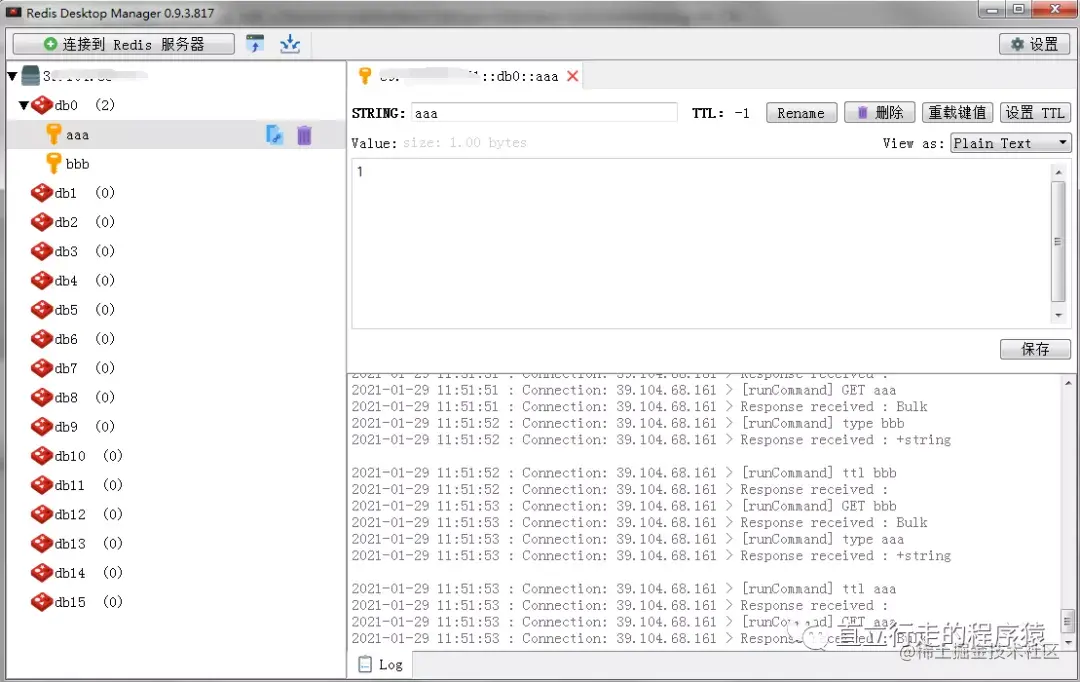Open the View as Plain Text dropdown
Screen dimensions: 1080x682
(1010, 143)
